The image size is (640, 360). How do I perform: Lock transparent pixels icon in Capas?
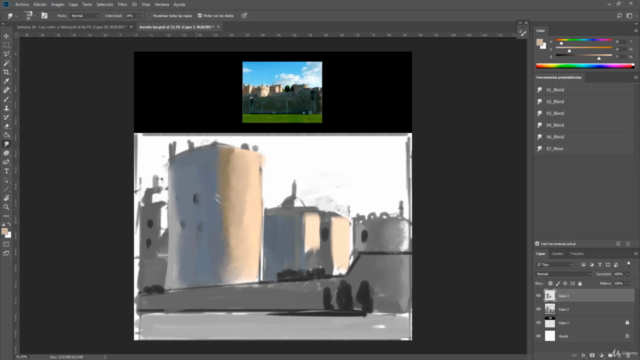(550, 283)
